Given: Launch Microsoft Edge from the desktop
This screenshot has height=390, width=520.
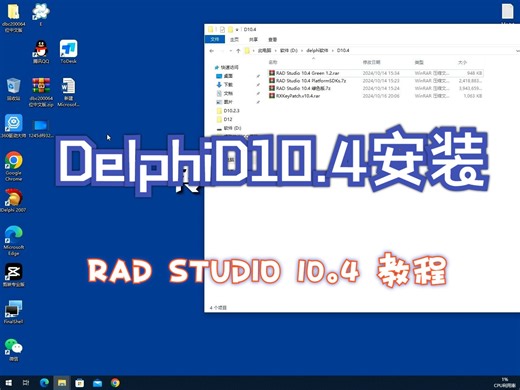Looking at the screenshot, I should pos(14,241).
